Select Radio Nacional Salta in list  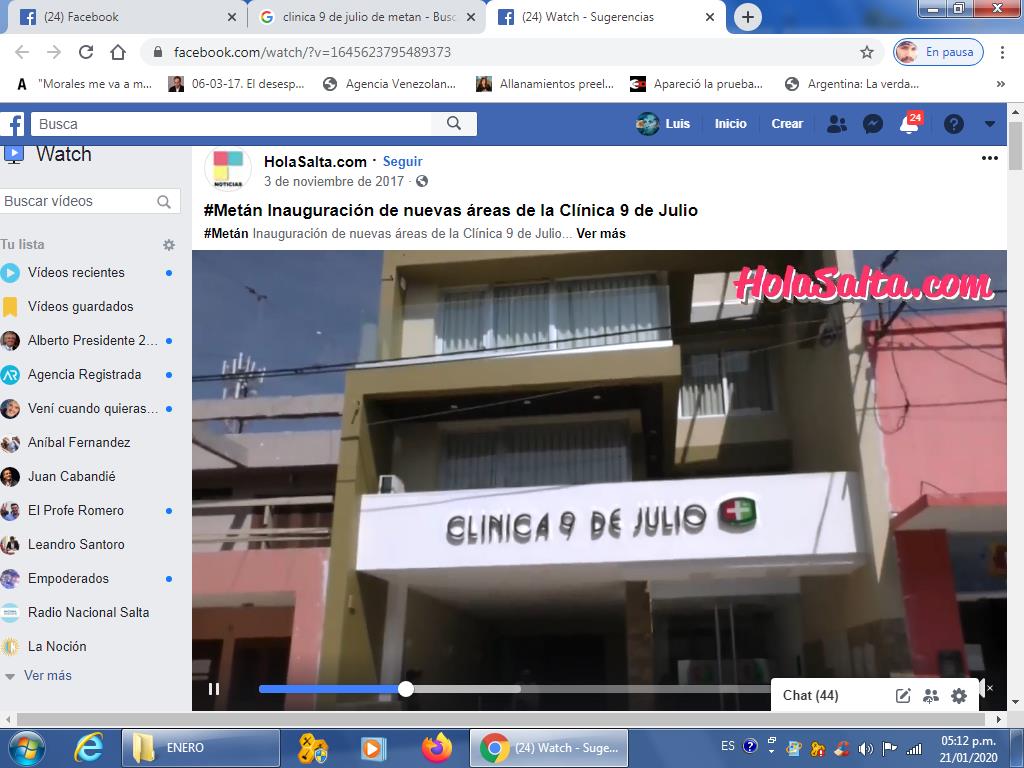(89, 612)
